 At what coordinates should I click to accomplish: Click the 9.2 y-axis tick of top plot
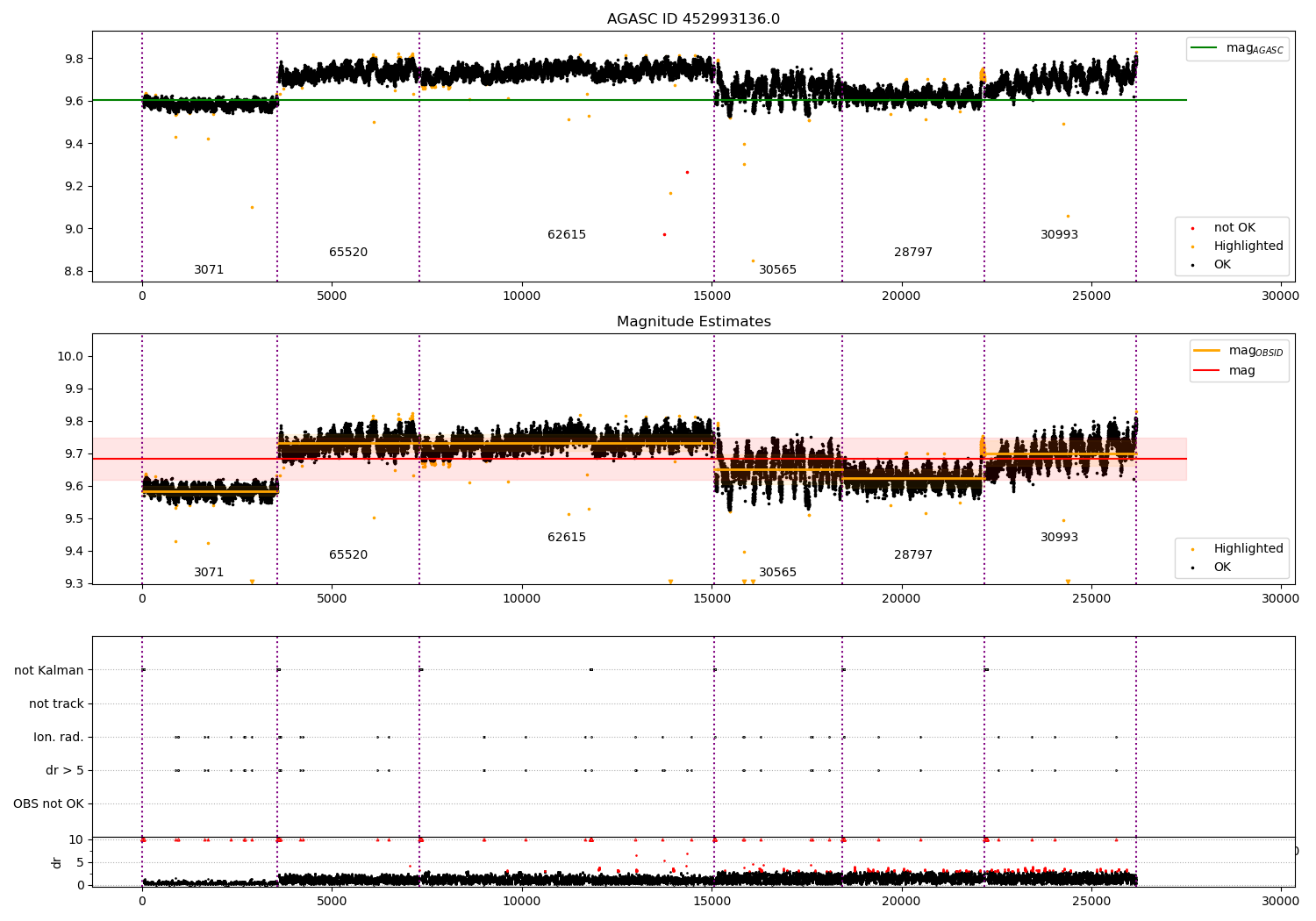pos(73,186)
